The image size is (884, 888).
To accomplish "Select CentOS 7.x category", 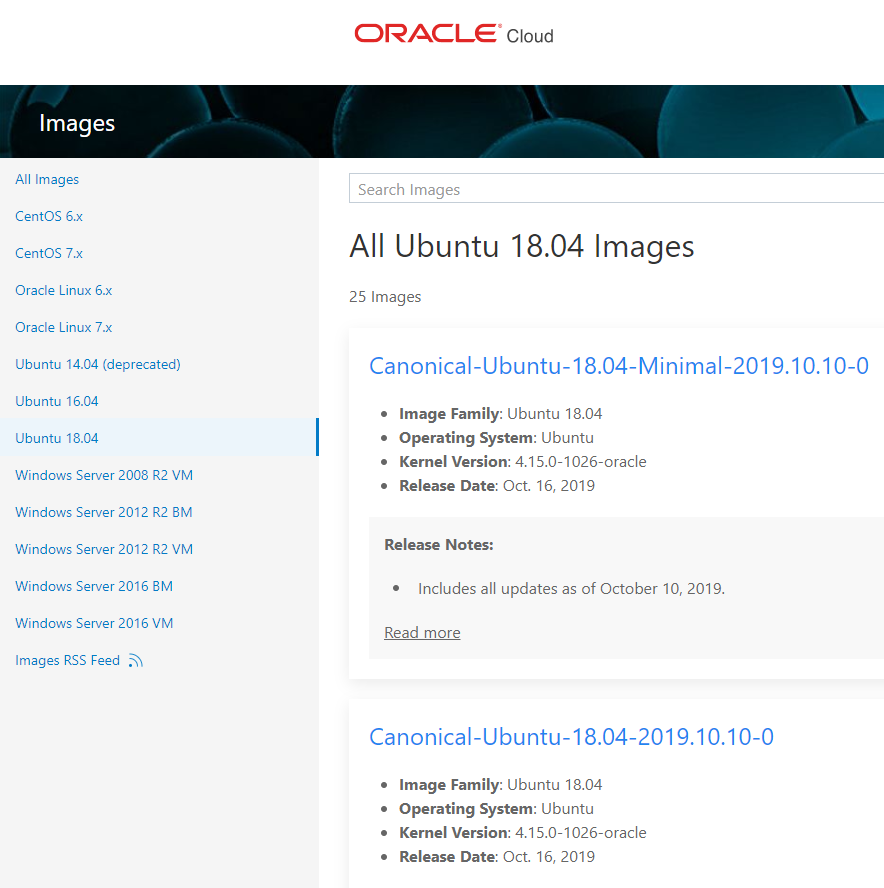I will click(49, 253).
